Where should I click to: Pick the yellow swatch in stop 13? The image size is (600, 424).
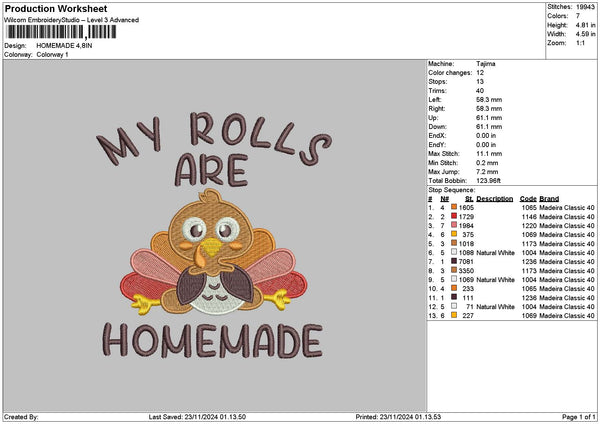pos(454,315)
